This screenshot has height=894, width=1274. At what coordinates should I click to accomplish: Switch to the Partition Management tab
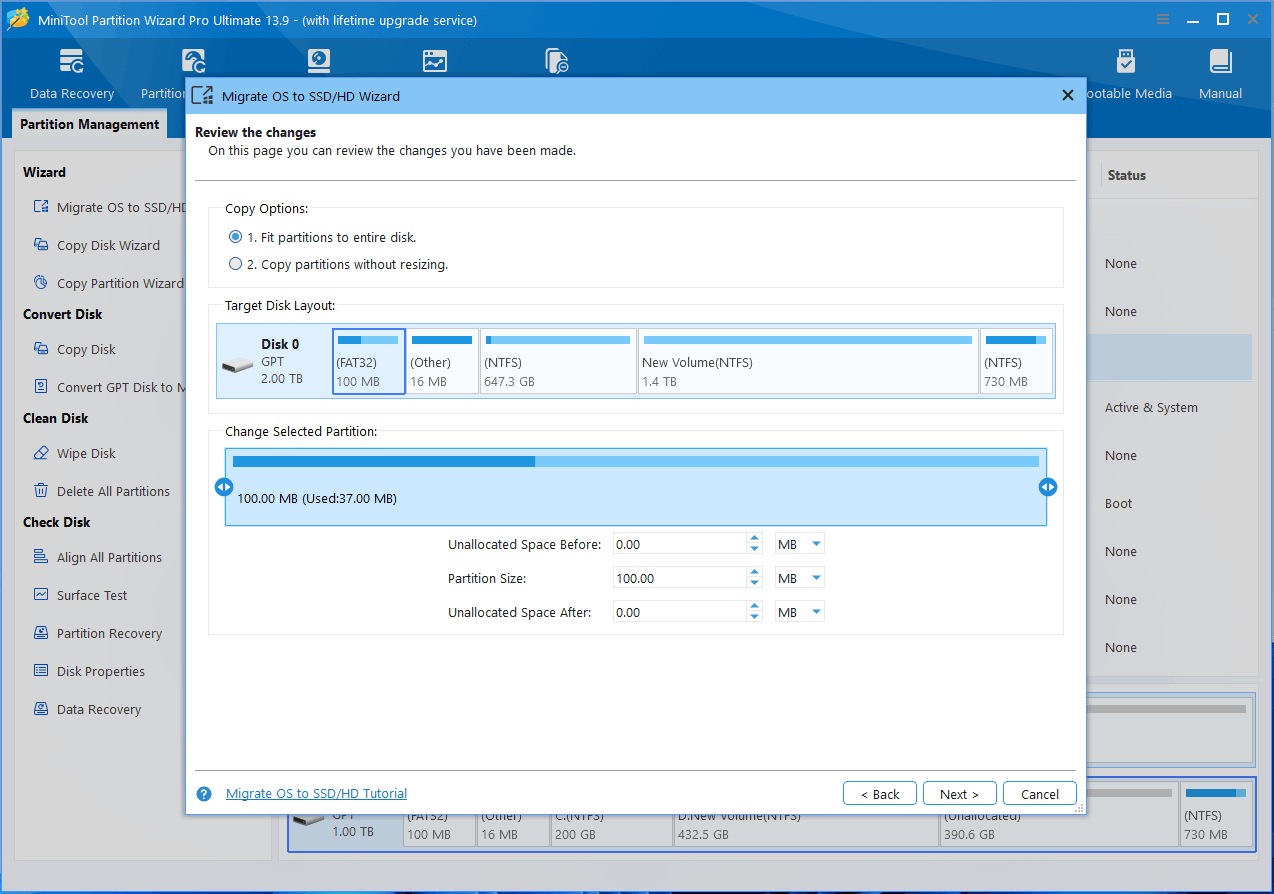click(x=89, y=124)
